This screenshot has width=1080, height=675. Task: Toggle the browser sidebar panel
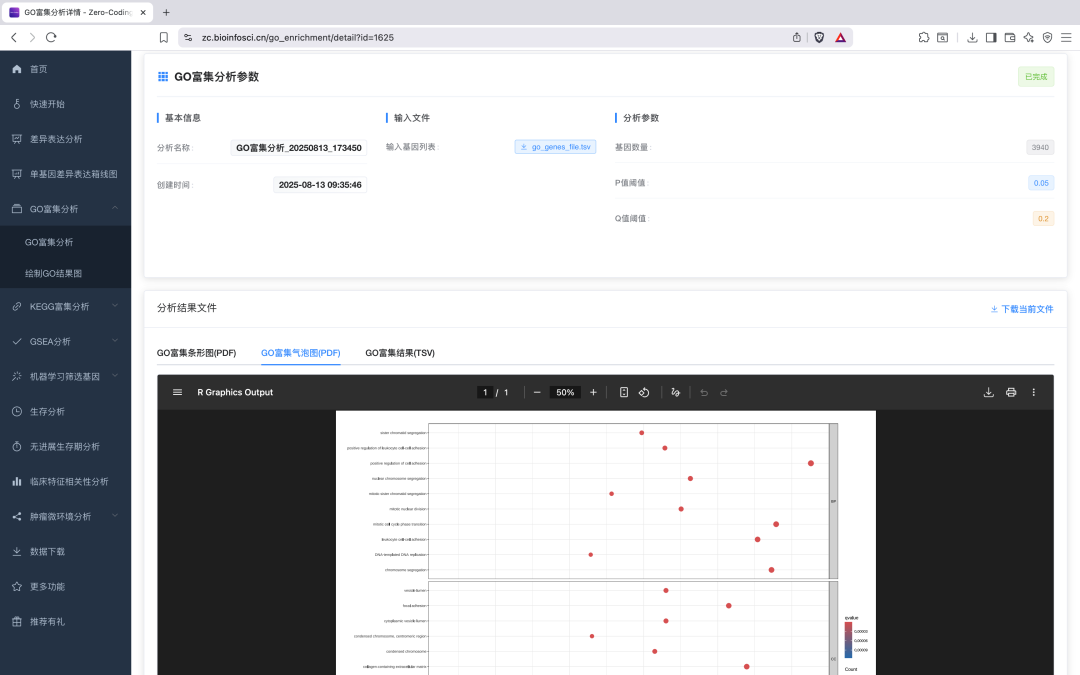[991, 37]
